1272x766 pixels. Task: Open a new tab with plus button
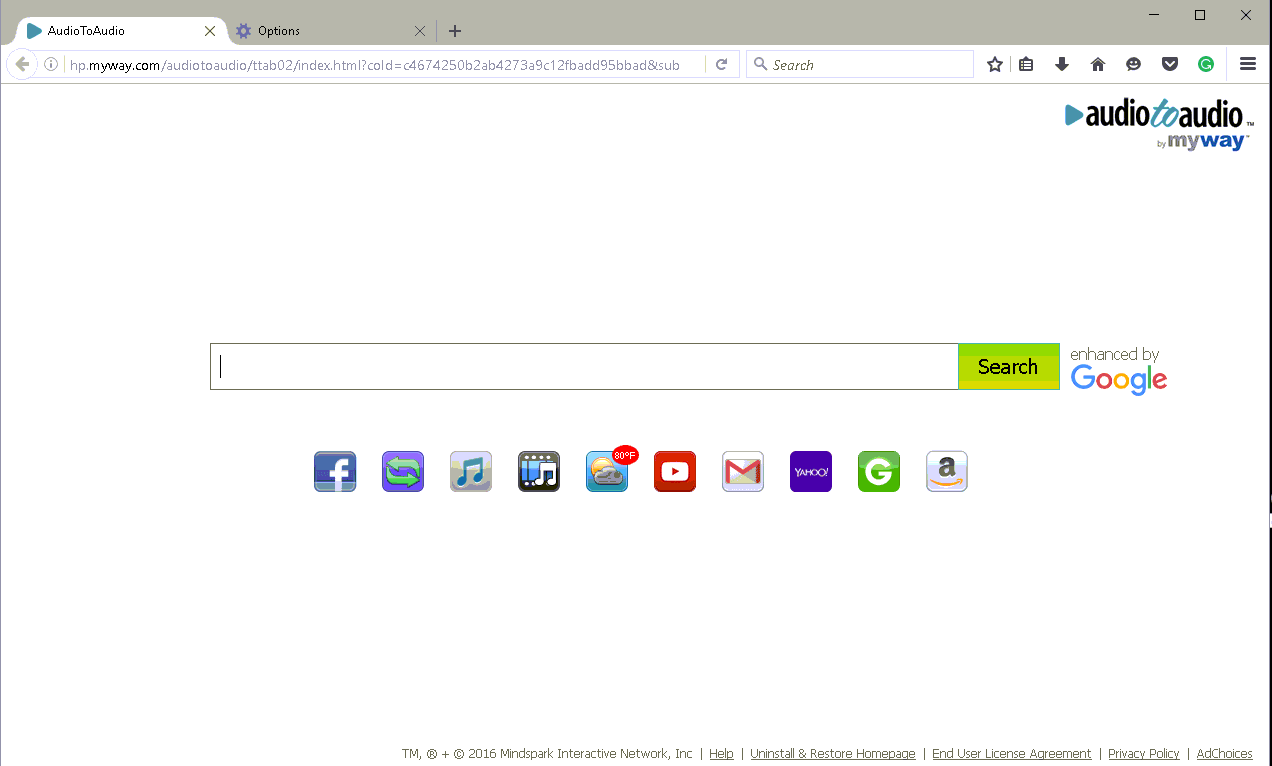tap(455, 31)
